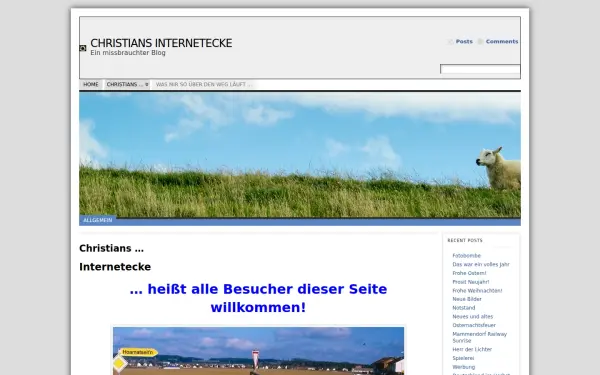Open the Posts RSS feed icon
This screenshot has height=375, width=600.
point(450,42)
